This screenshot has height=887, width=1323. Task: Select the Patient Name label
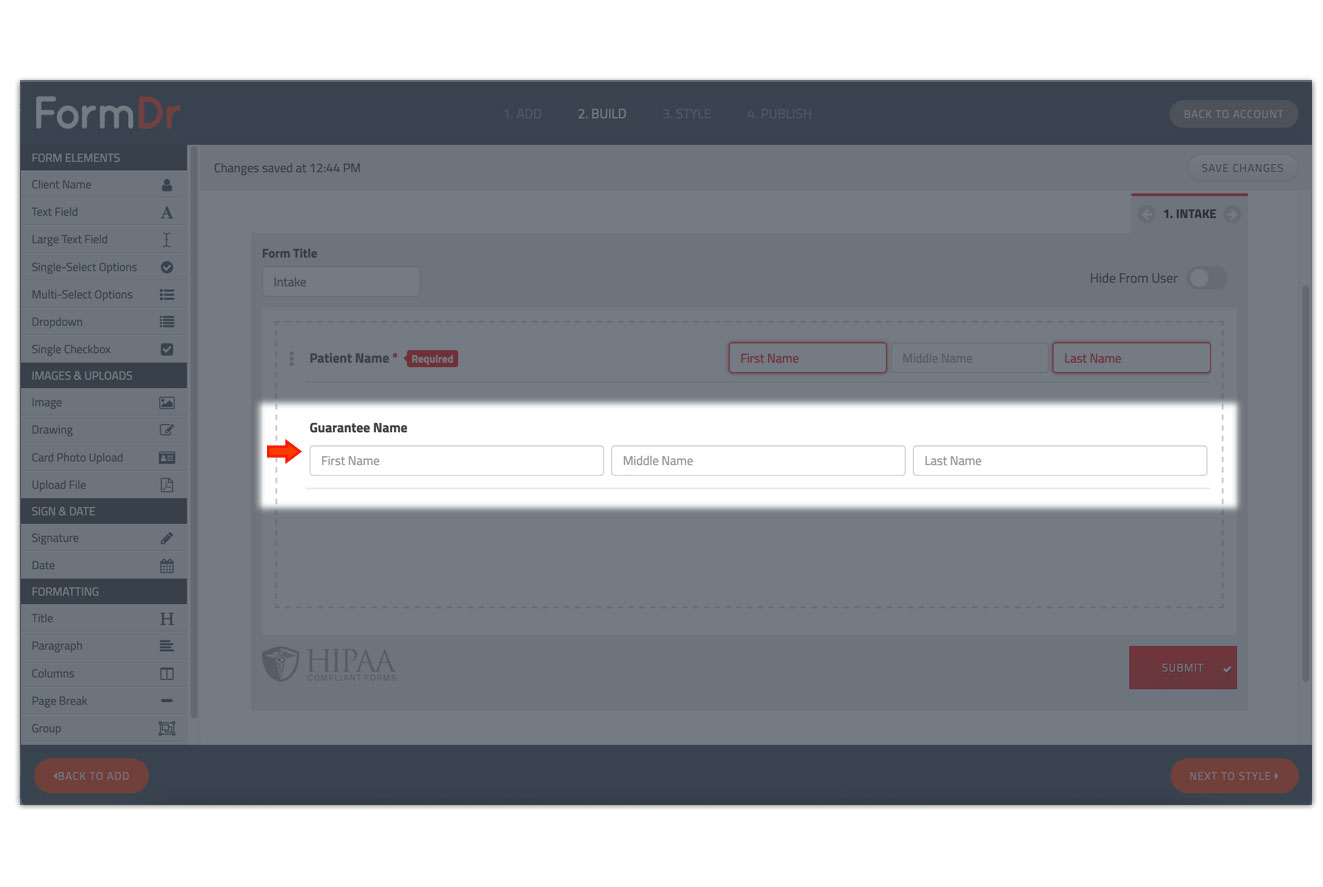(x=349, y=358)
